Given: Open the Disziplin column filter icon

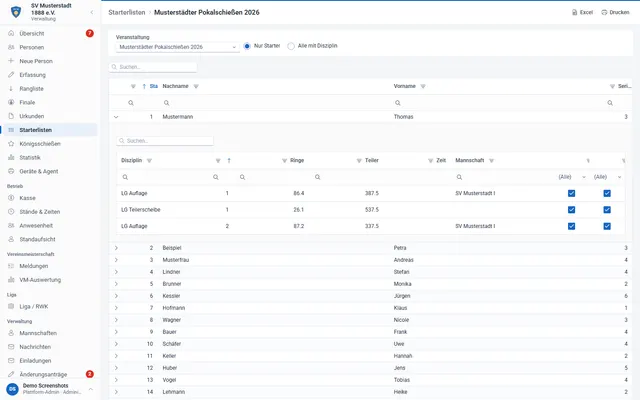Looking at the screenshot, I should point(149,161).
